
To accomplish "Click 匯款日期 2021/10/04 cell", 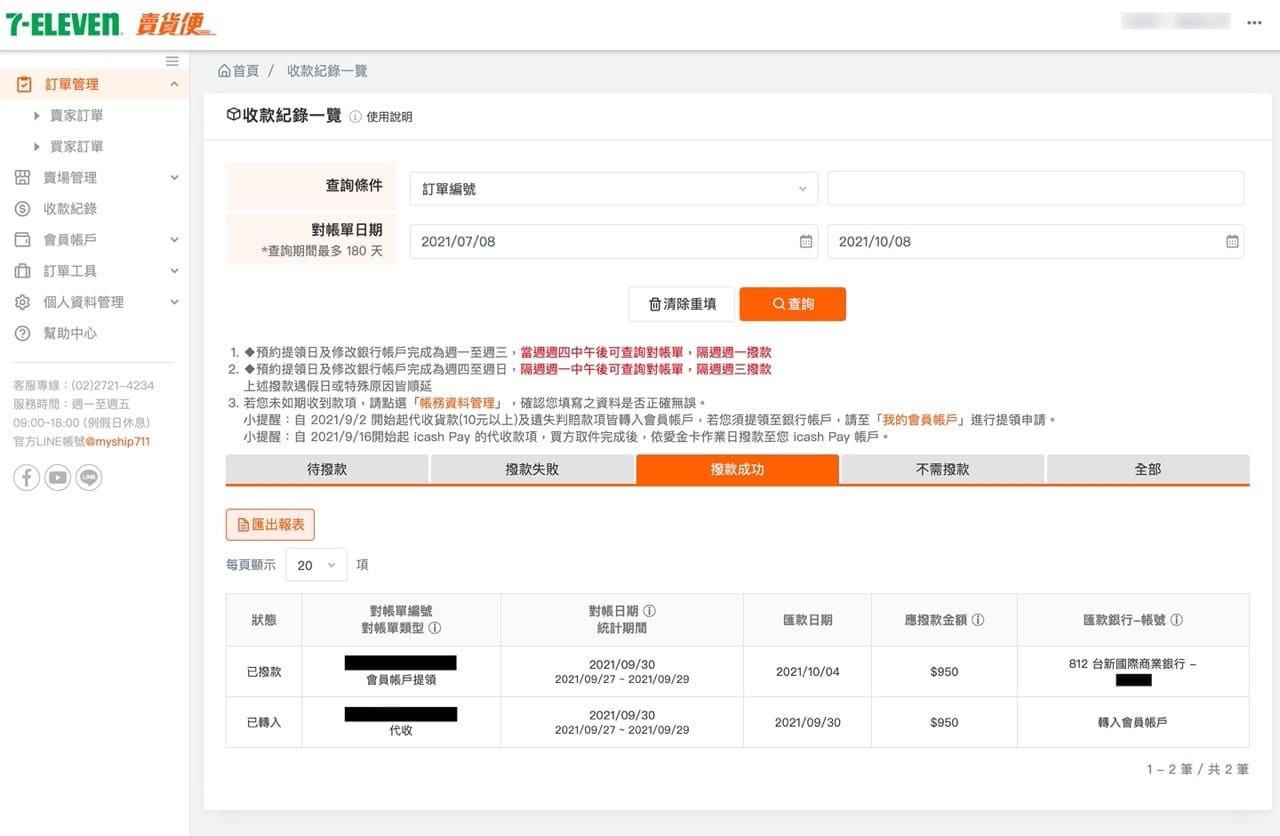I will 808,672.
